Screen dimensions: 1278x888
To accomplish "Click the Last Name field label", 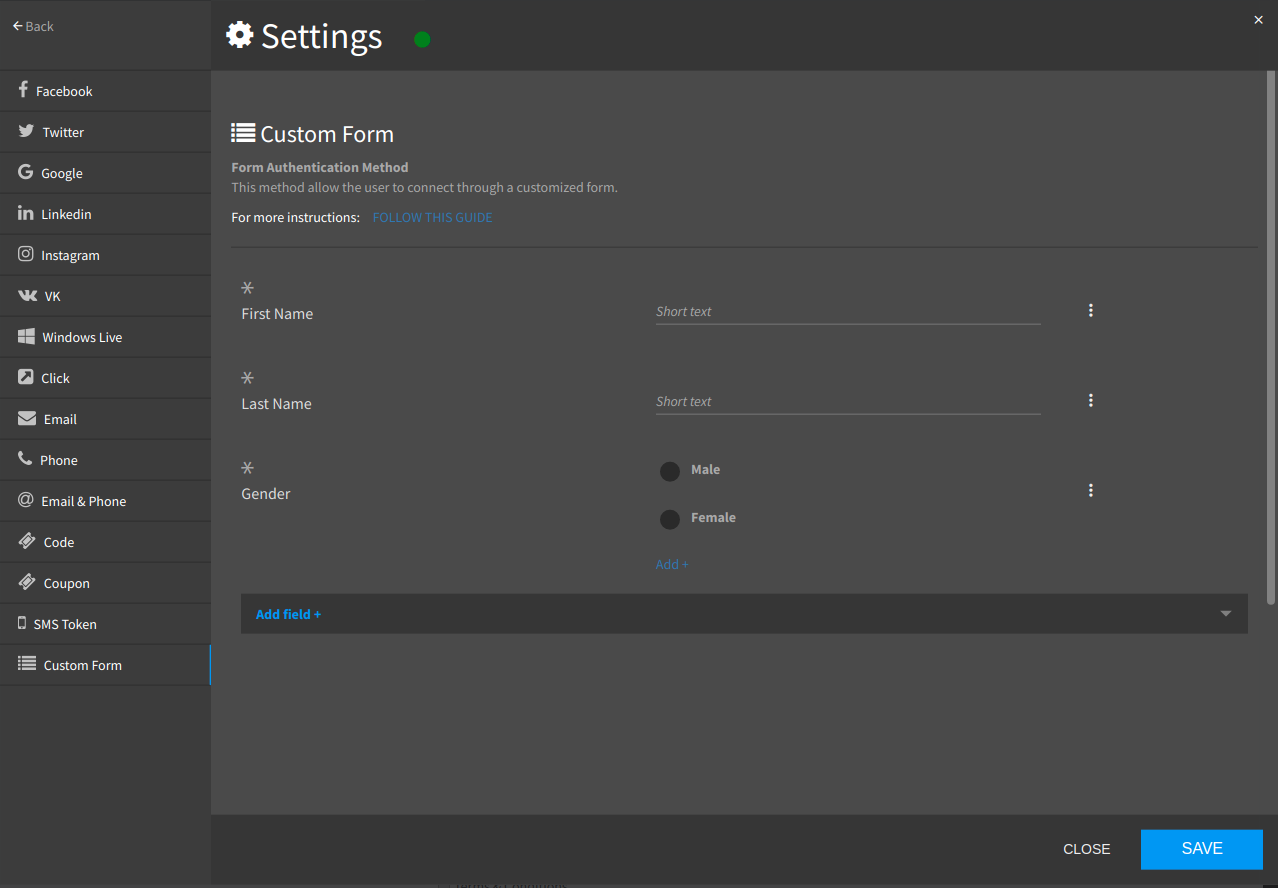I will point(276,404).
